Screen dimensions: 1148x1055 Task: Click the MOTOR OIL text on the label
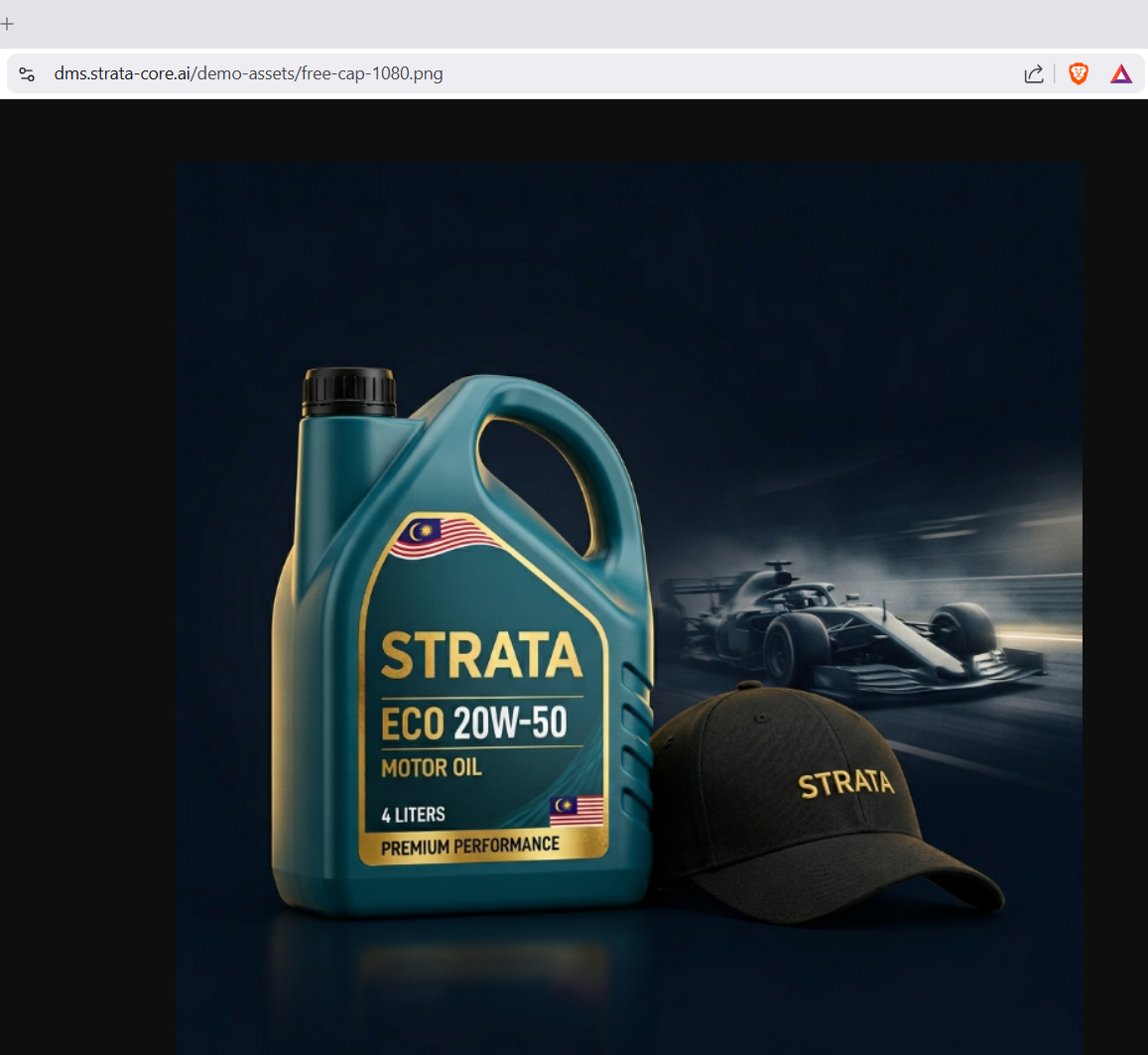coord(432,767)
